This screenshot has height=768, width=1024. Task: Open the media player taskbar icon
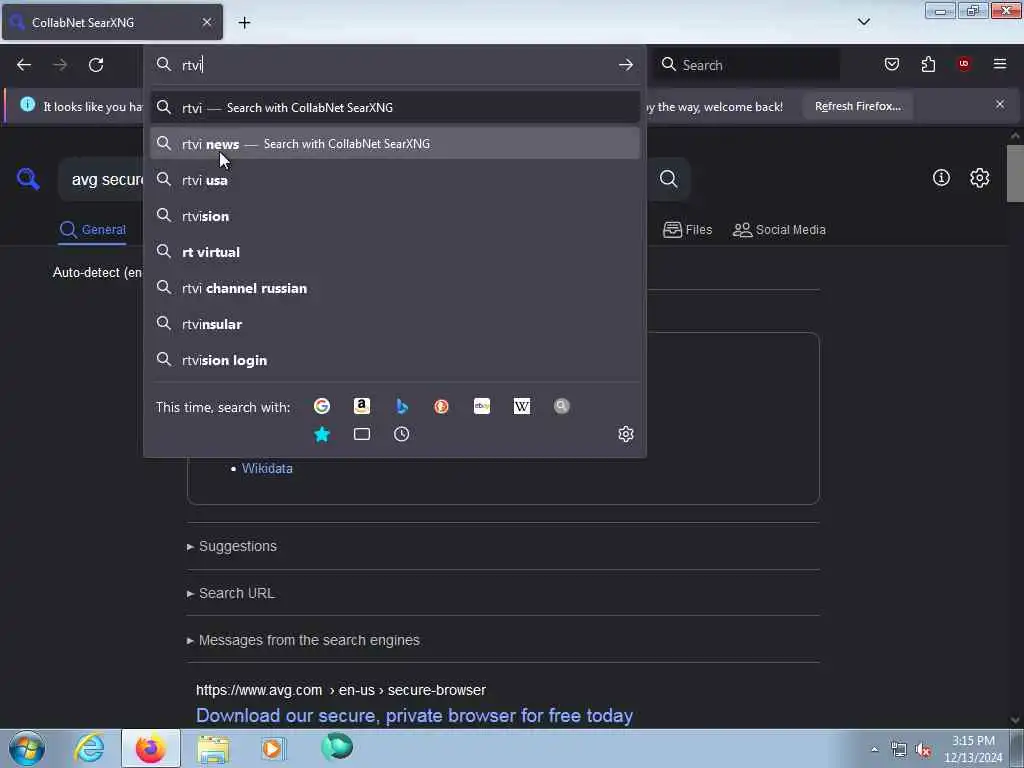pyautogui.click(x=273, y=748)
